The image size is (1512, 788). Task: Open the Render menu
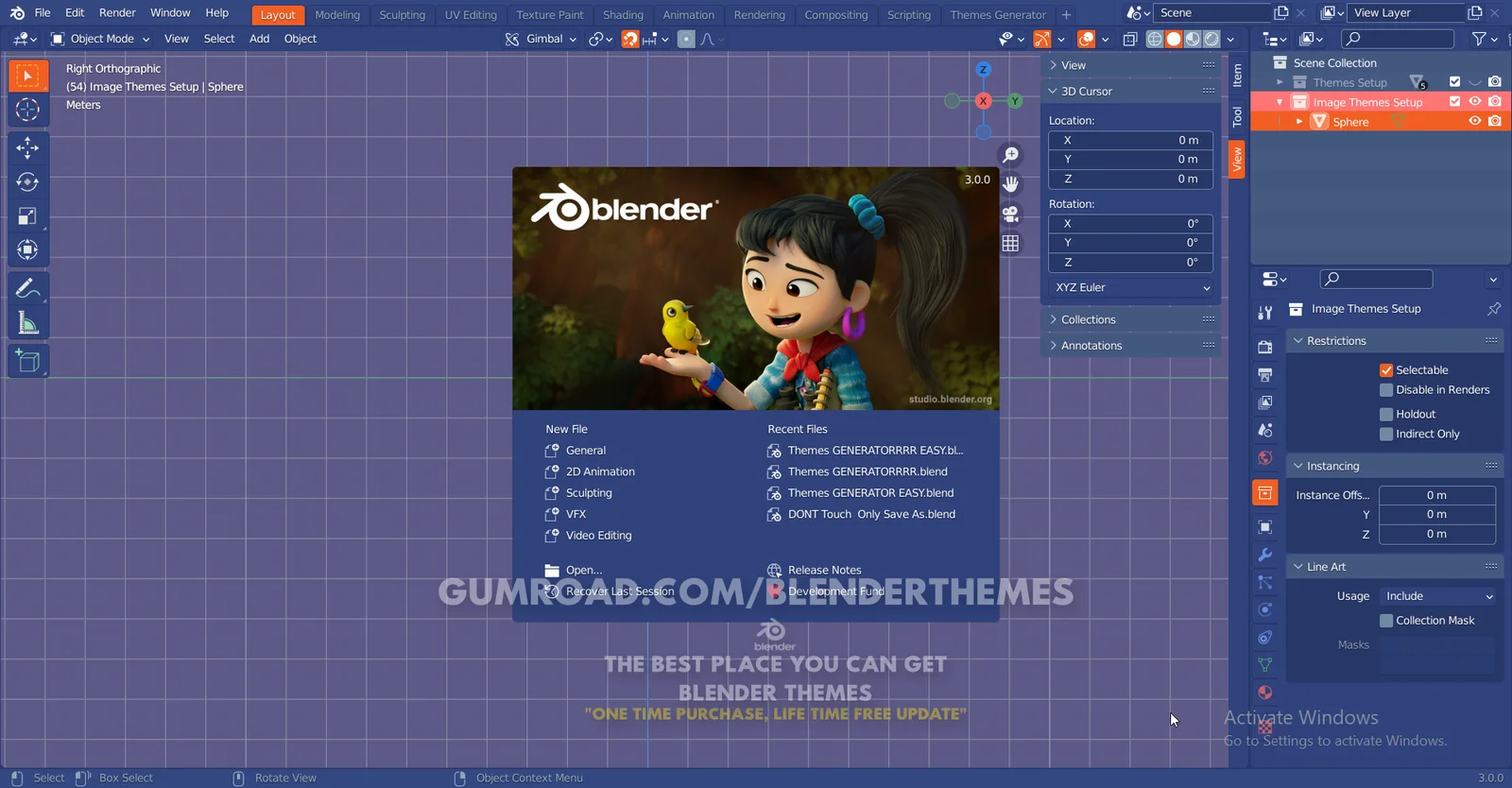click(117, 13)
